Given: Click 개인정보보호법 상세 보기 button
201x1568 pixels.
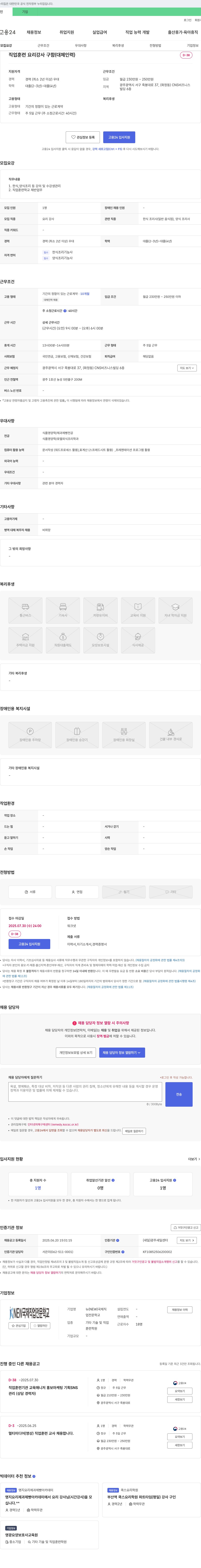Looking at the screenshot, I should click(x=76, y=1052).
